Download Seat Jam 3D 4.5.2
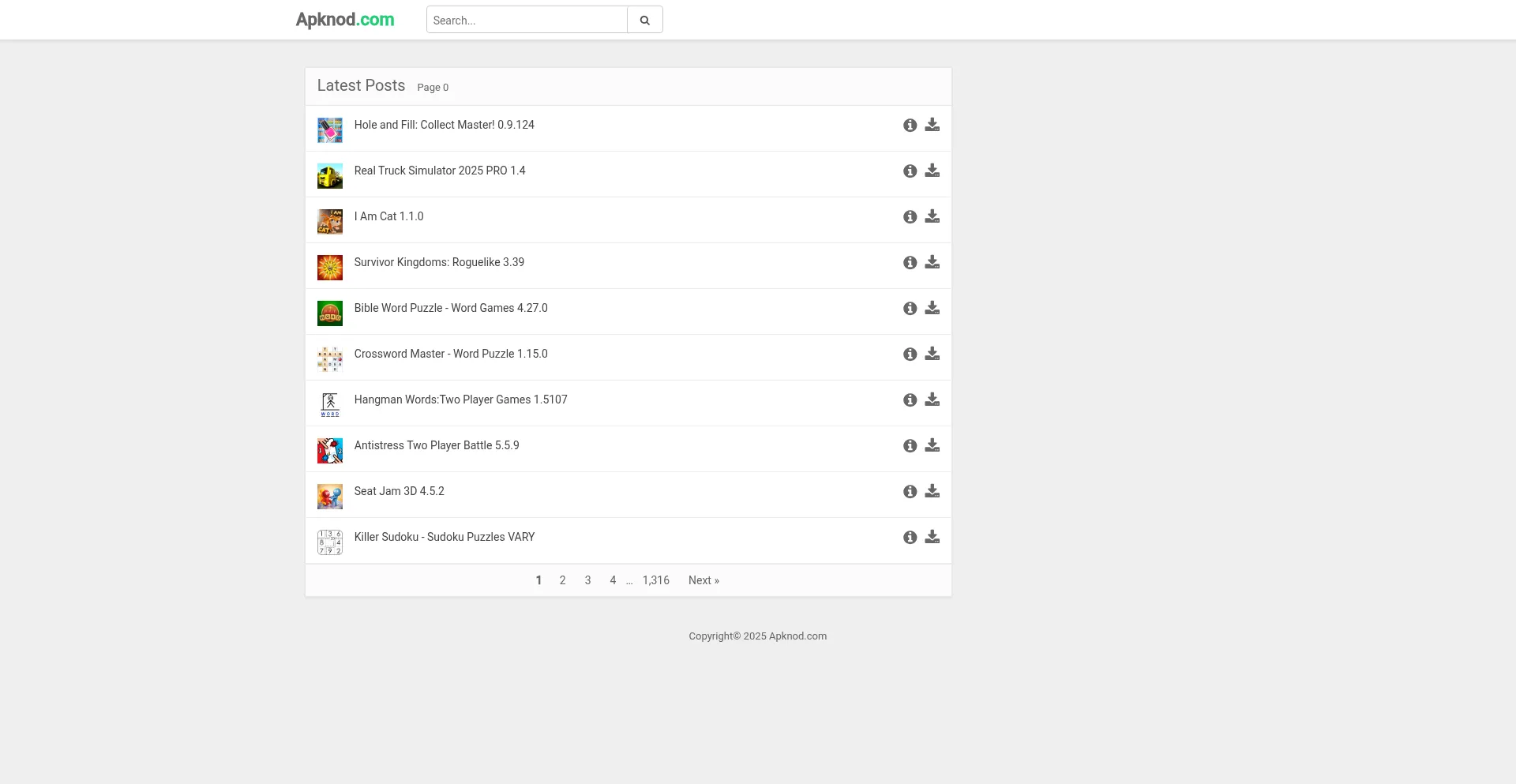This screenshot has height=784, width=1516. click(932, 491)
